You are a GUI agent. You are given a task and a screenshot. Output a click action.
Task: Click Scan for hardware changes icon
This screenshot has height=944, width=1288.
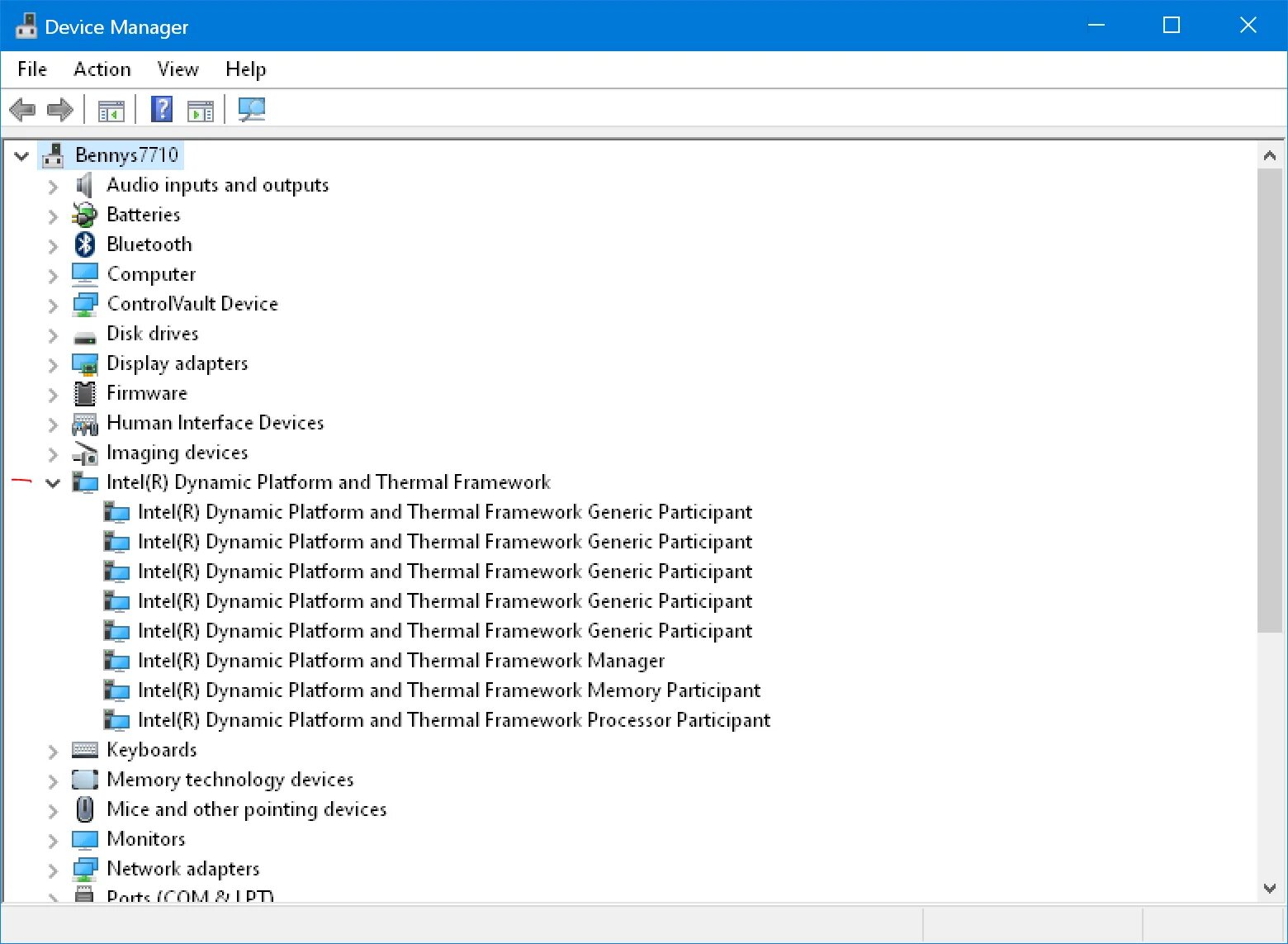click(252, 109)
